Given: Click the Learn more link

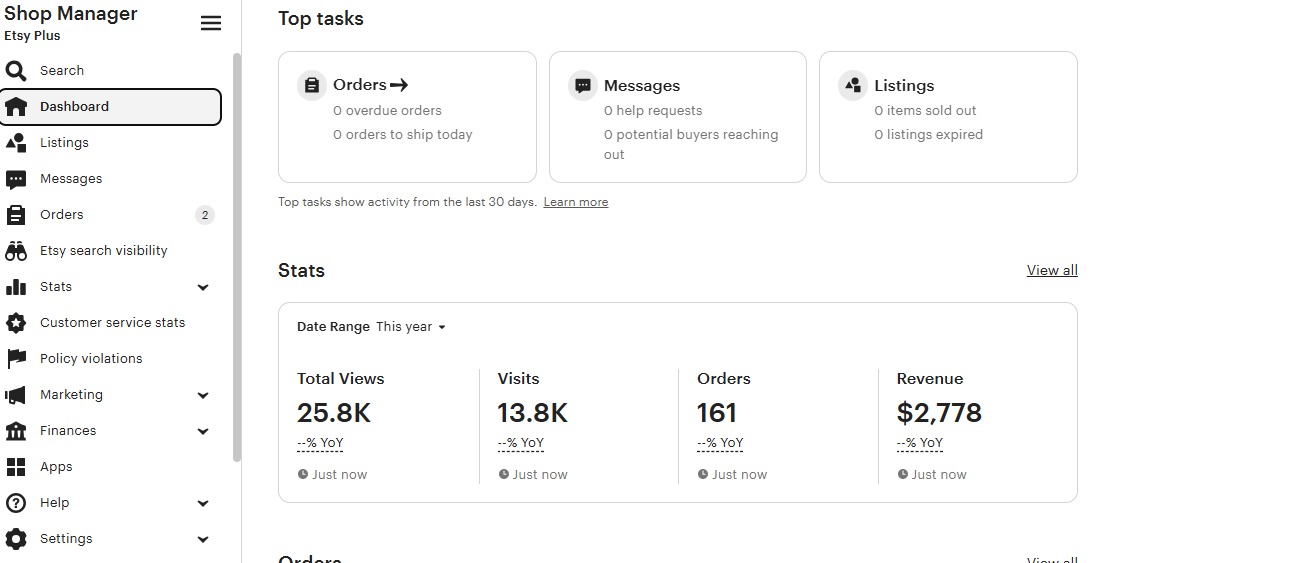Looking at the screenshot, I should 576,202.
